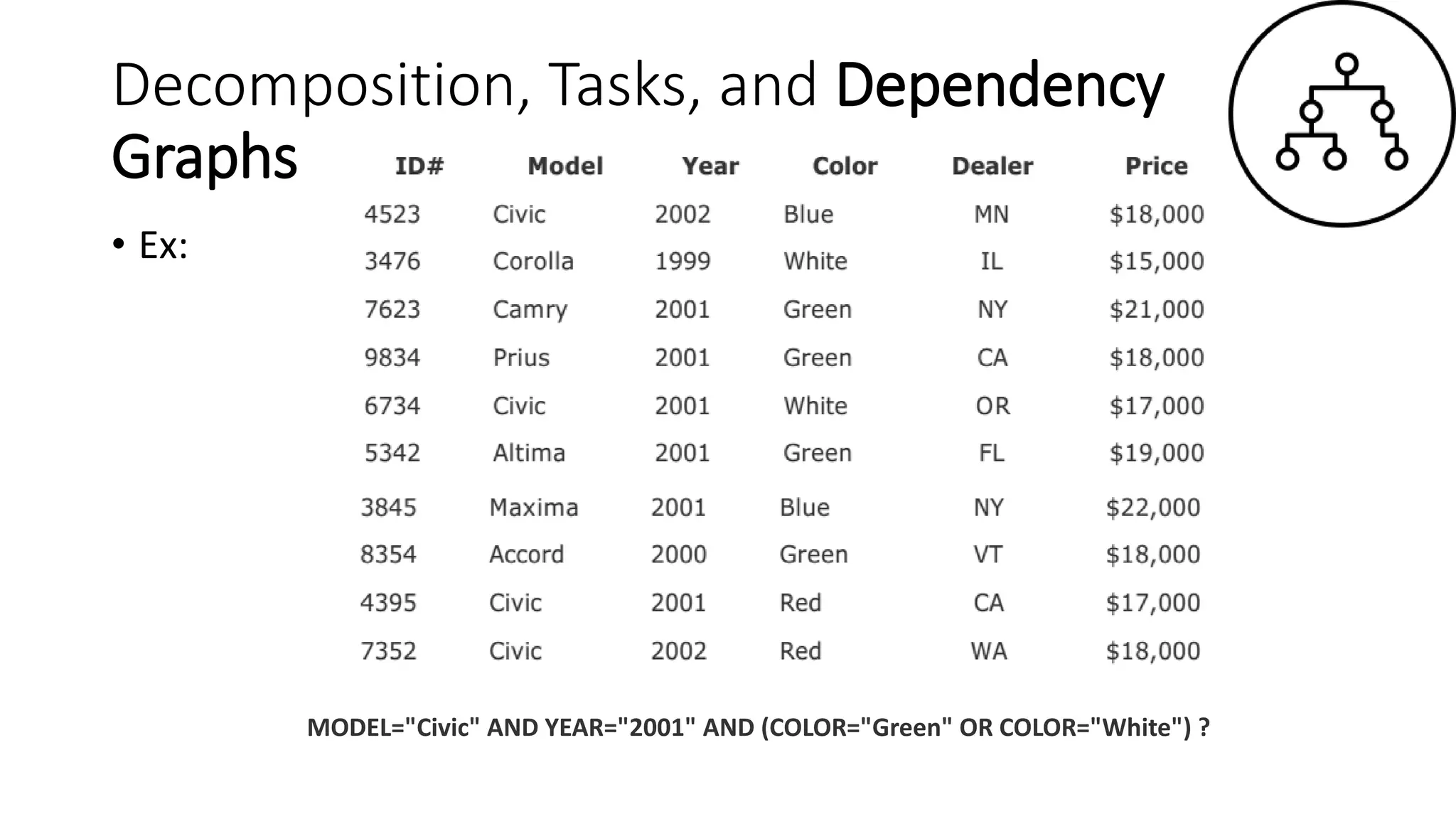The width and height of the screenshot is (1456, 819).
Task: Select the Dependency Graphs slide title
Action: coord(638,121)
